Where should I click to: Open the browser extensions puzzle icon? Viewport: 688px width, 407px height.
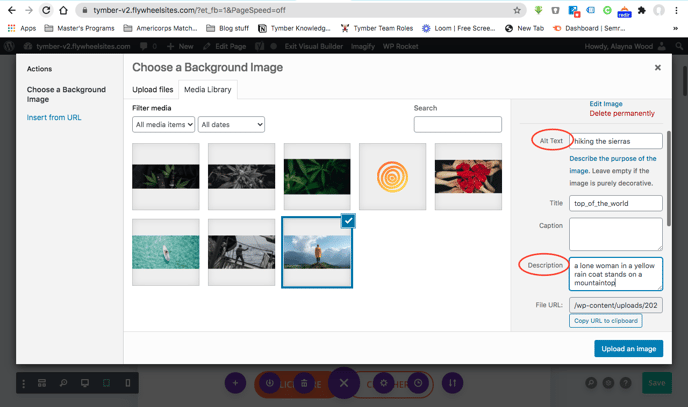coord(641,10)
